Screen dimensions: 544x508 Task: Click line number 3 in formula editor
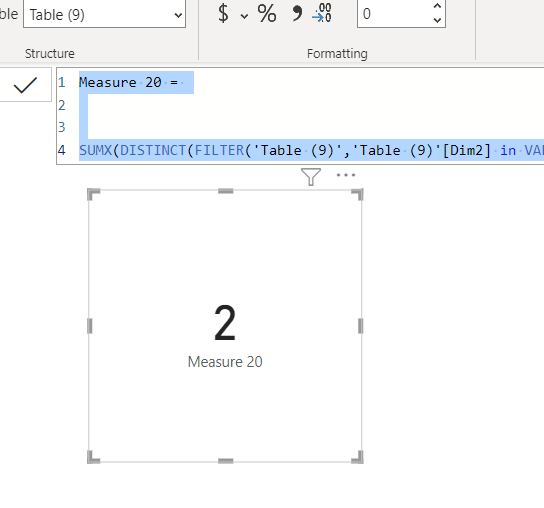pos(62,127)
